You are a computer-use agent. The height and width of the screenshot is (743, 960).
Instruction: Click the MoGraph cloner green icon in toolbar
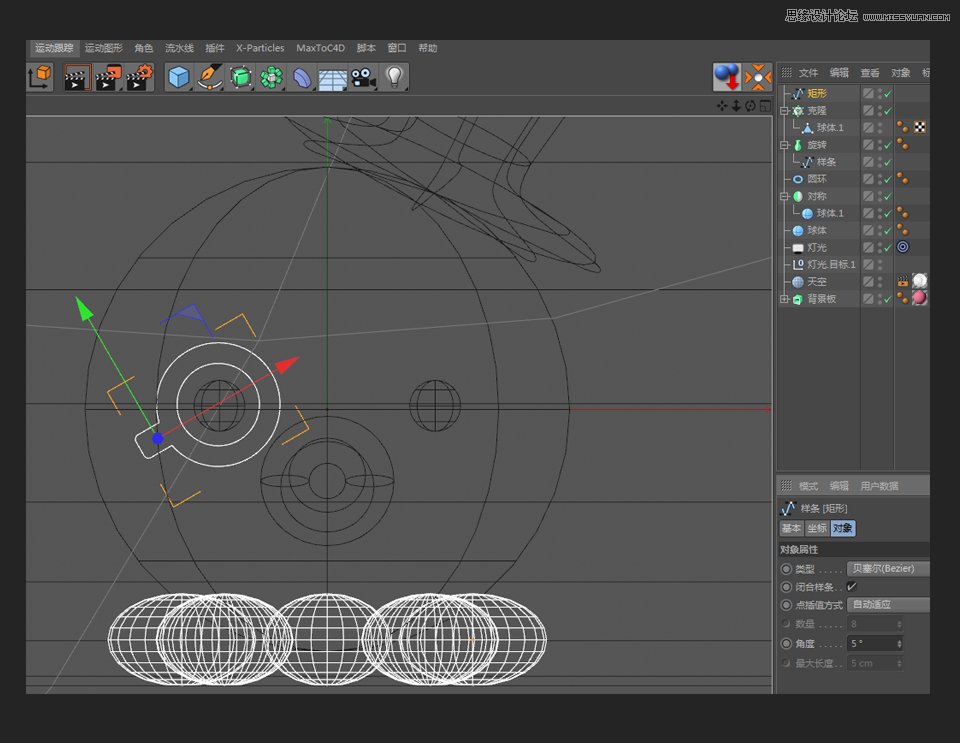pos(271,77)
